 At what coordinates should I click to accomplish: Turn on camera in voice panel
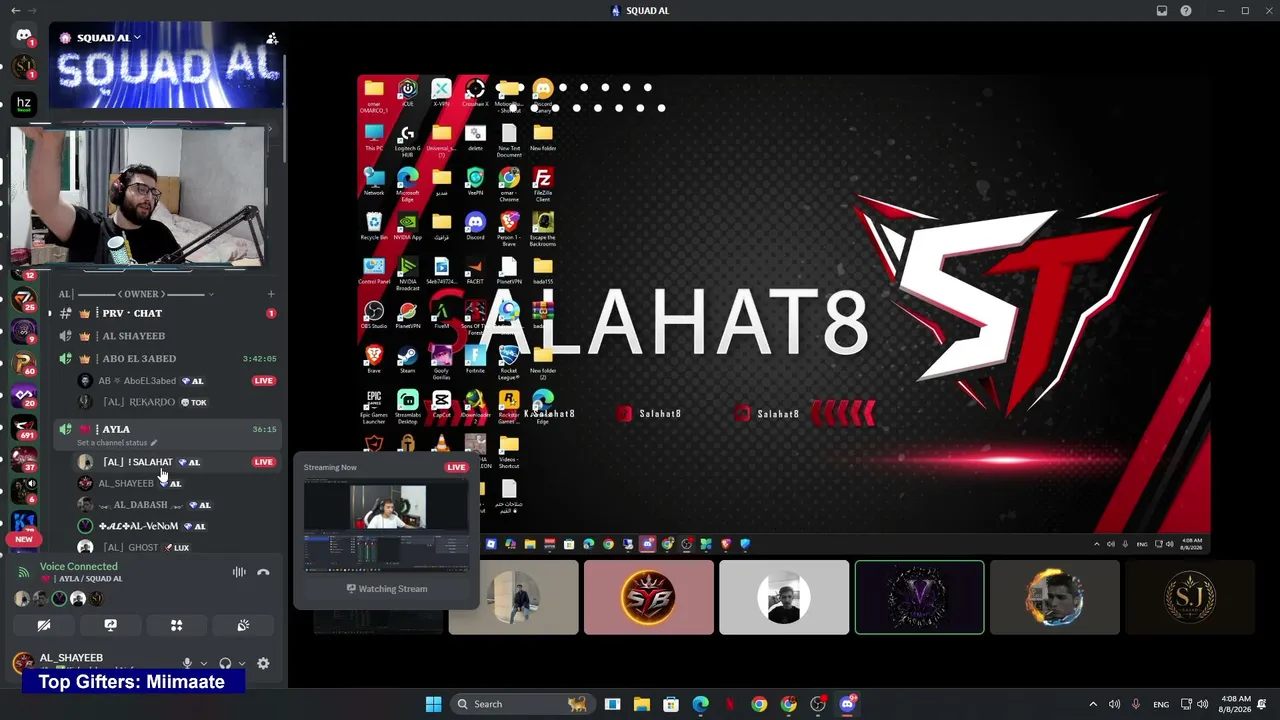(x=44, y=625)
